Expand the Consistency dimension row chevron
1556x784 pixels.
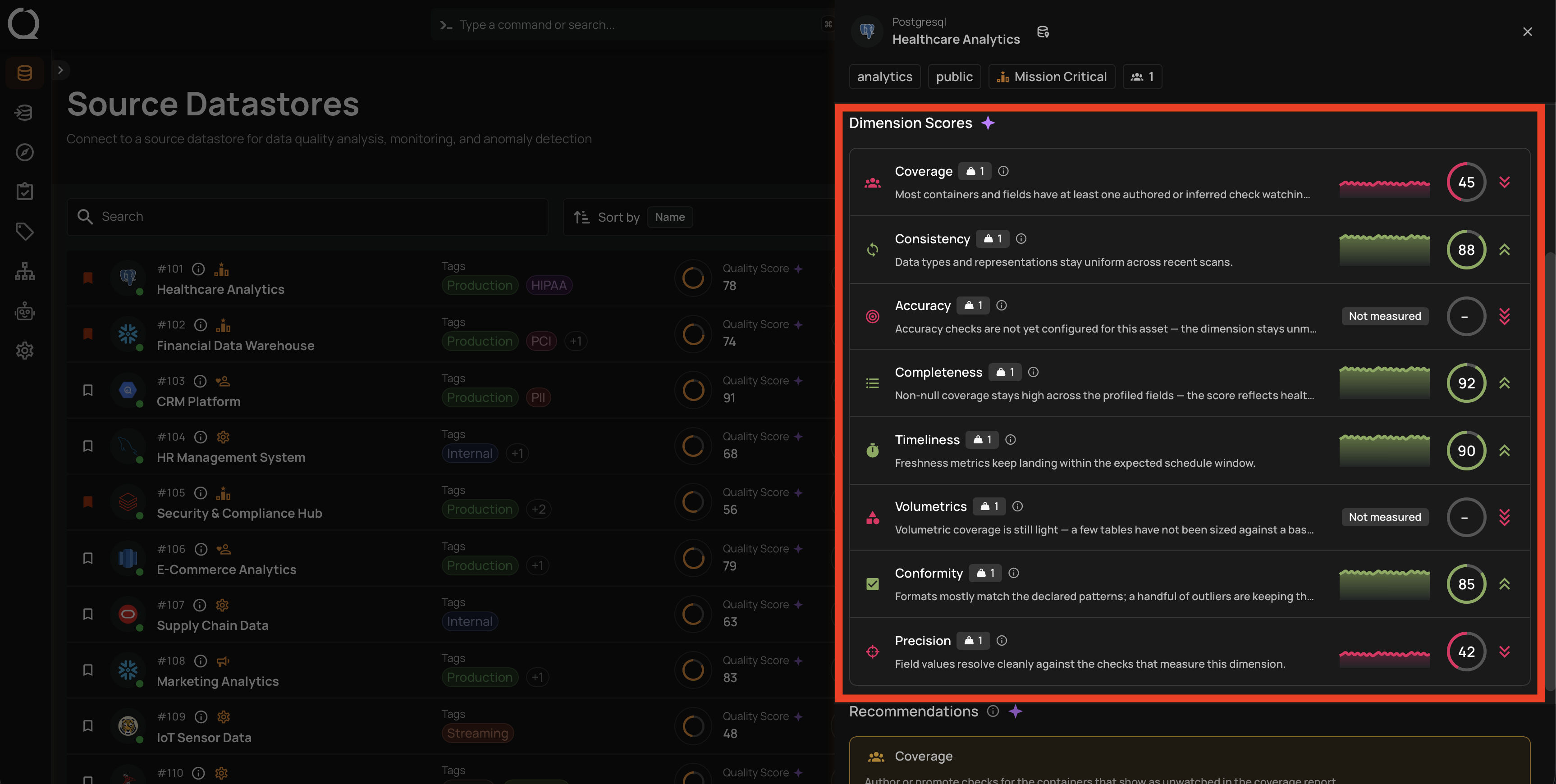1505,250
